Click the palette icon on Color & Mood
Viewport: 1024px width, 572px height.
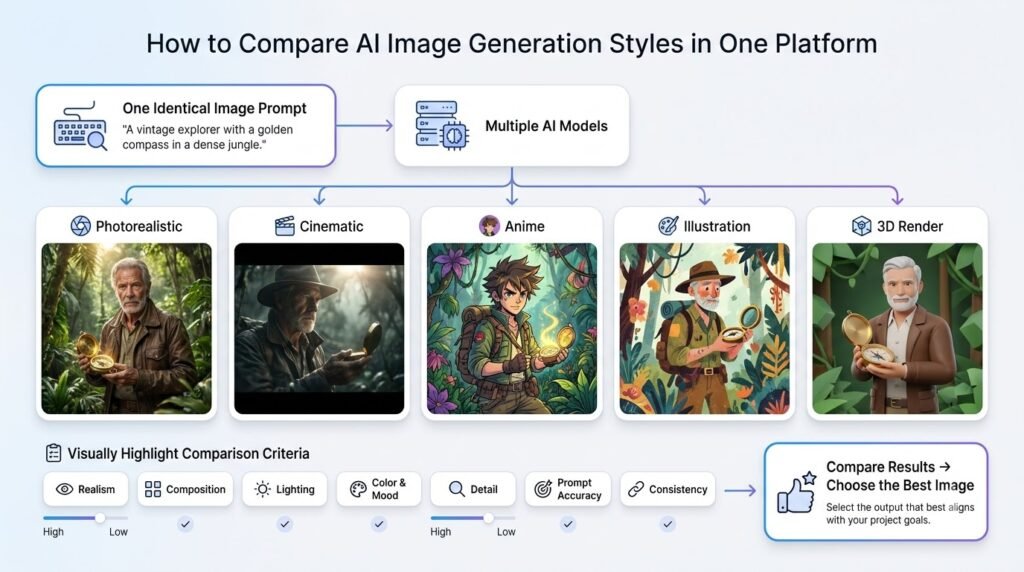[x=358, y=489]
